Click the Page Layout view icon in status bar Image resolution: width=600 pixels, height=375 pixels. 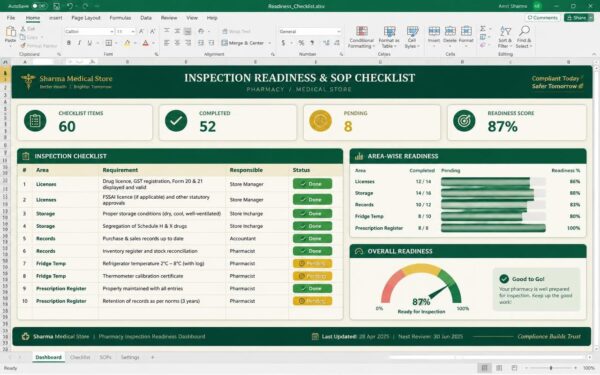[x=499, y=368]
